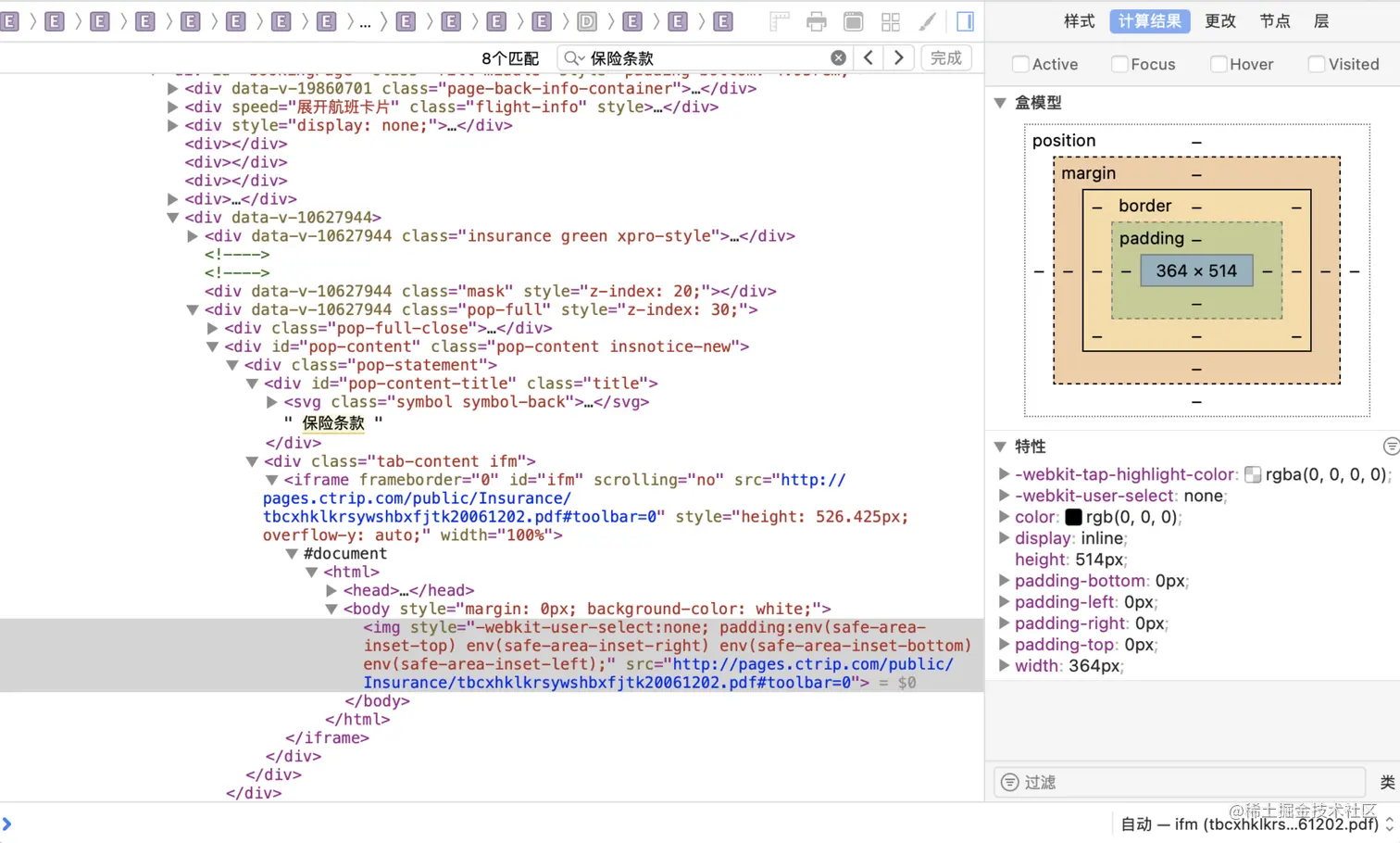Viewport: 1400px width, 843px height.
Task: Open the black rgb(0, 0, 0) color swatch
Action: pyautogui.click(x=1074, y=517)
